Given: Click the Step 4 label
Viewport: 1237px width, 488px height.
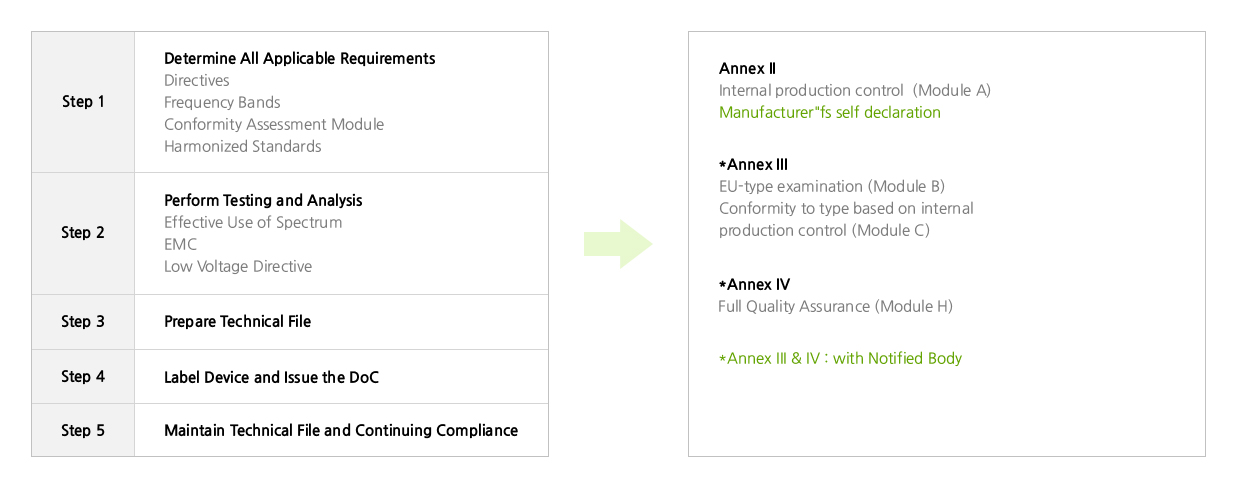Looking at the screenshot, I should (x=83, y=377).
